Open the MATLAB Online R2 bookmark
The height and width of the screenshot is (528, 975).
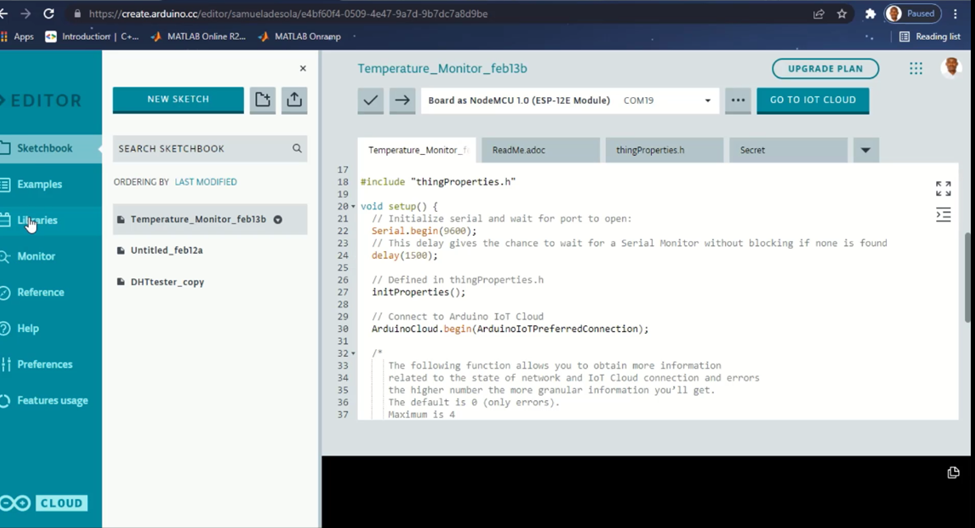point(199,37)
